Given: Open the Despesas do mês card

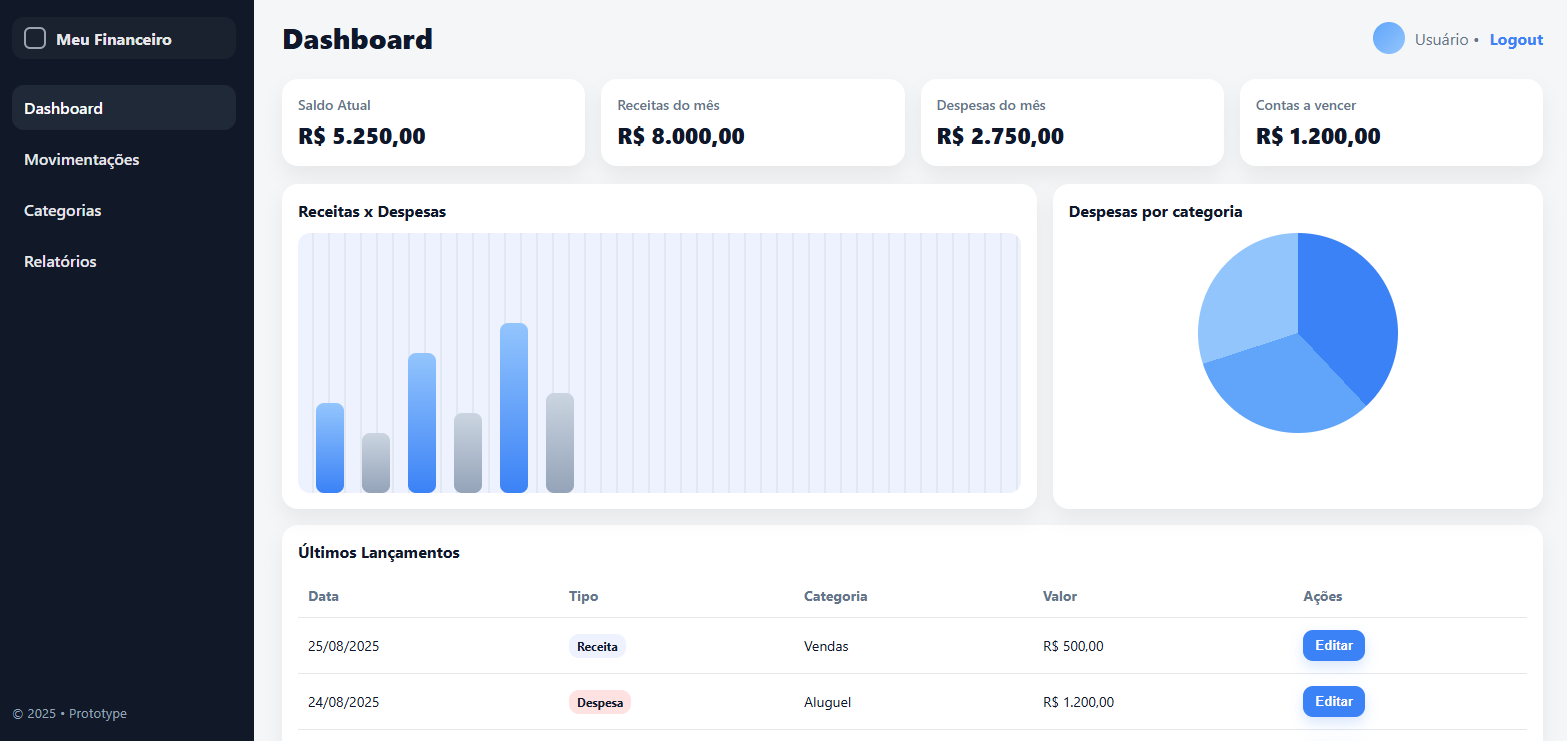Looking at the screenshot, I should [1071, 122].
